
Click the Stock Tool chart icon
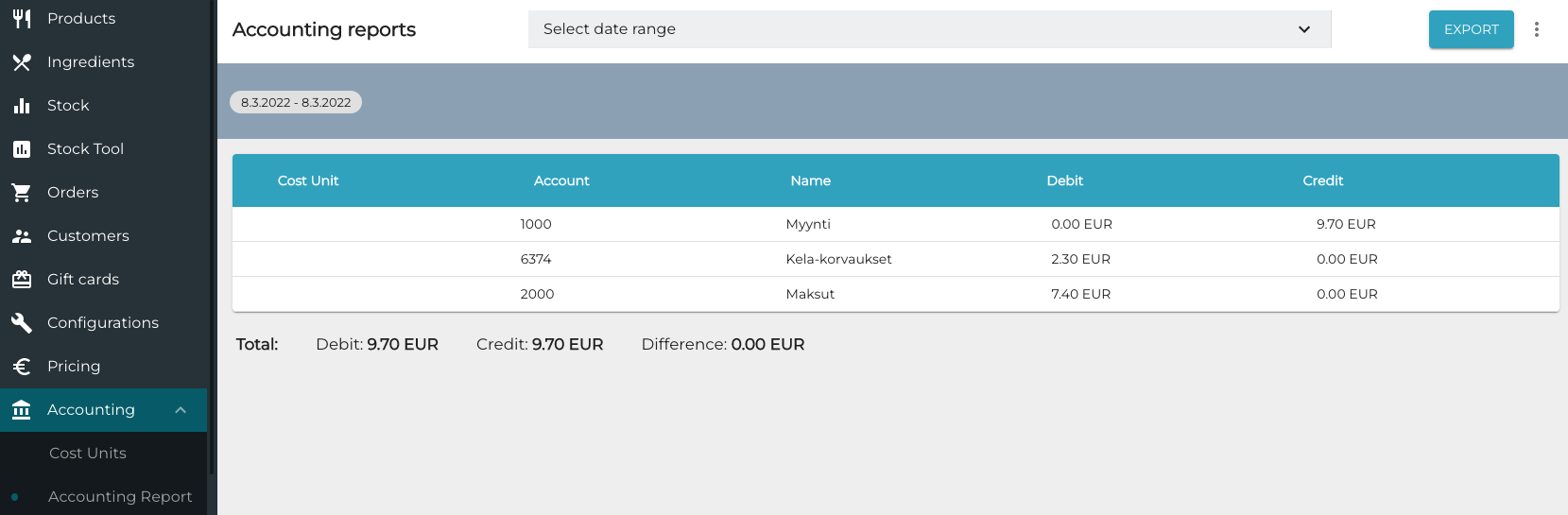(x=22, y=149)
